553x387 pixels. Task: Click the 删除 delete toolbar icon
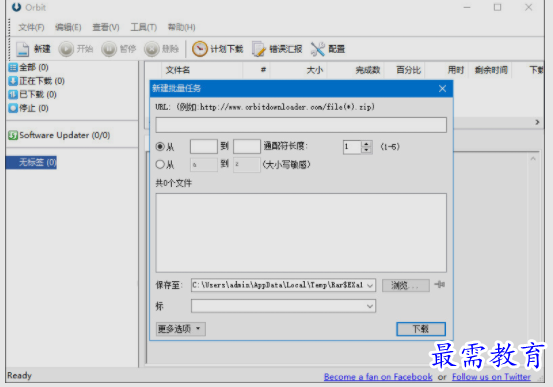coord(152,49)
